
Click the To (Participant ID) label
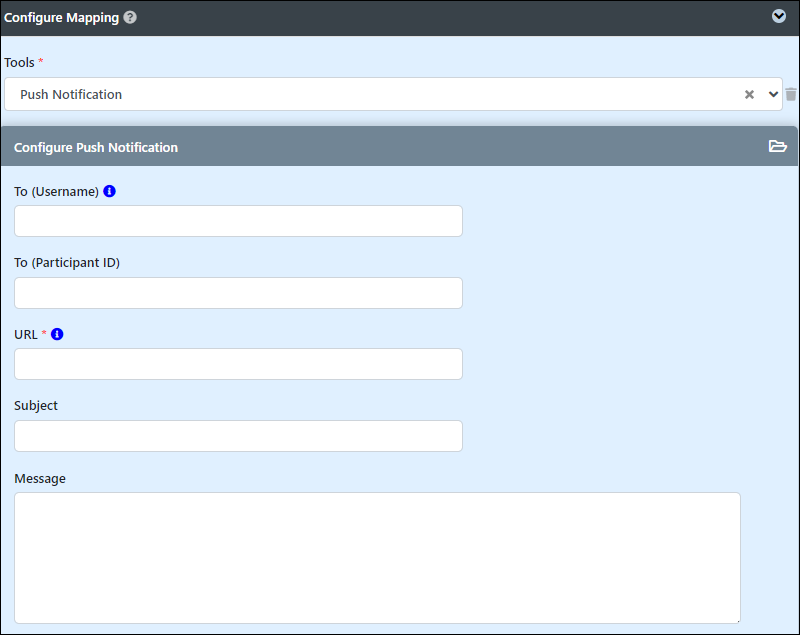pos(67,263)
